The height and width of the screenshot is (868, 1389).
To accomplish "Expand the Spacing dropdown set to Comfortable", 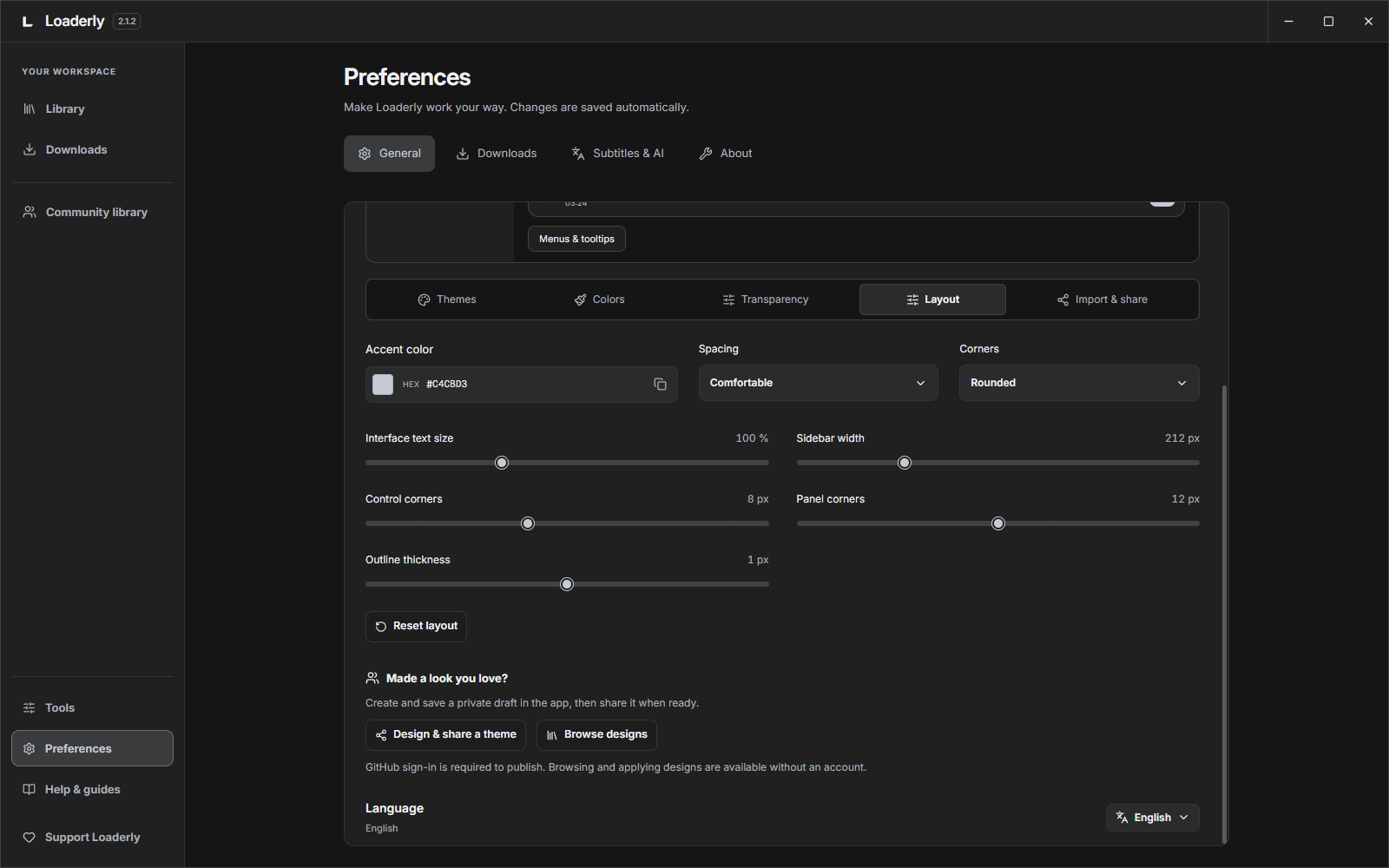I will tap(818, 383).
